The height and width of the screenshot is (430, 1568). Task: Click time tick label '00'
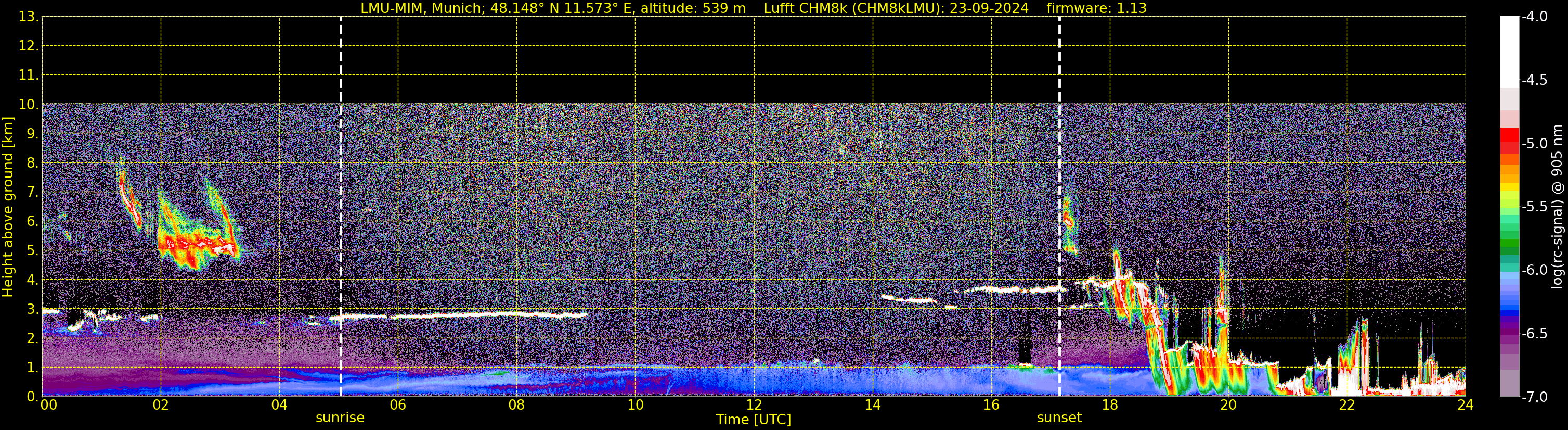pos(49,405)
